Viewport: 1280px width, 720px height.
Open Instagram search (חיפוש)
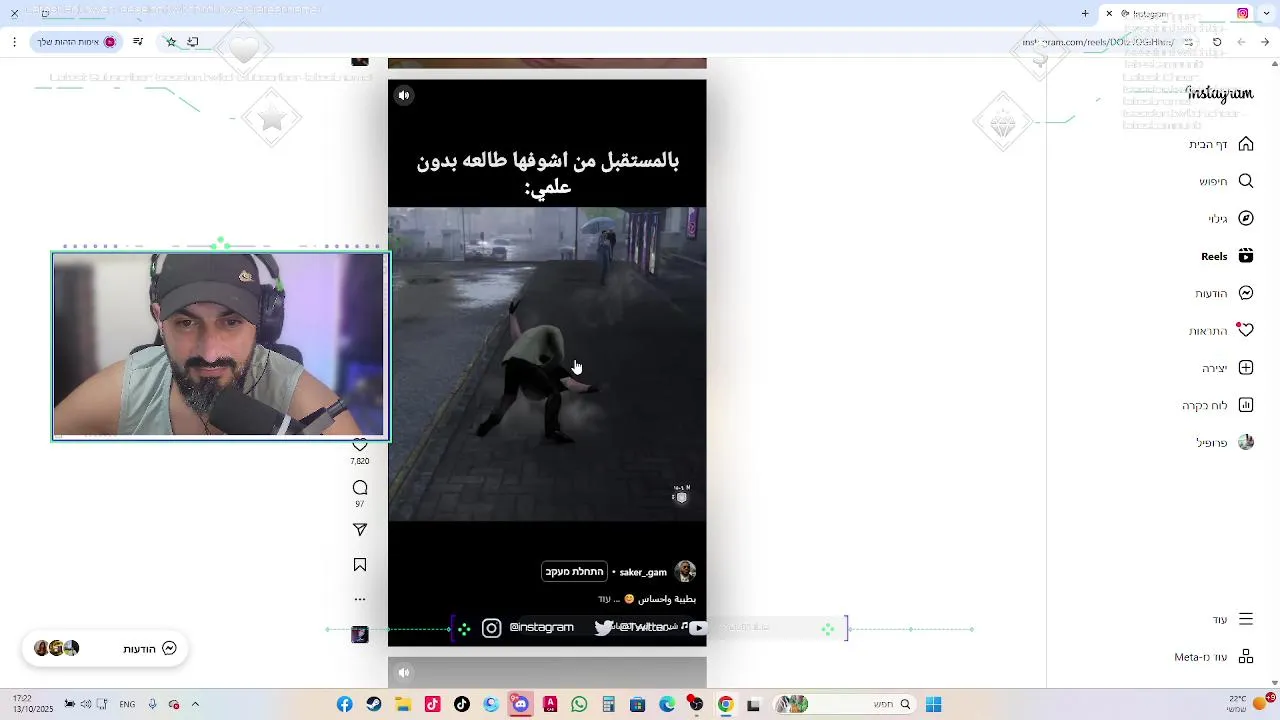(1226, 181)
